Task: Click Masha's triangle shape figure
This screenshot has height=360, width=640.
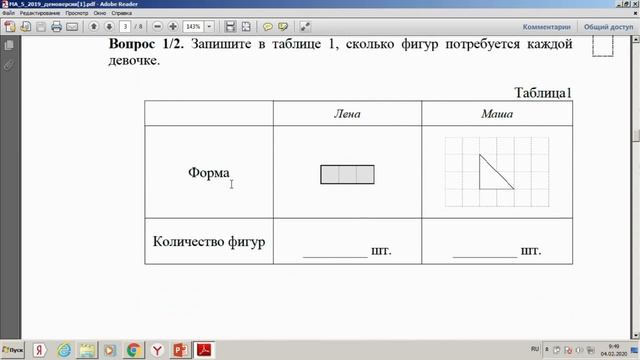Action: (497, 172)
